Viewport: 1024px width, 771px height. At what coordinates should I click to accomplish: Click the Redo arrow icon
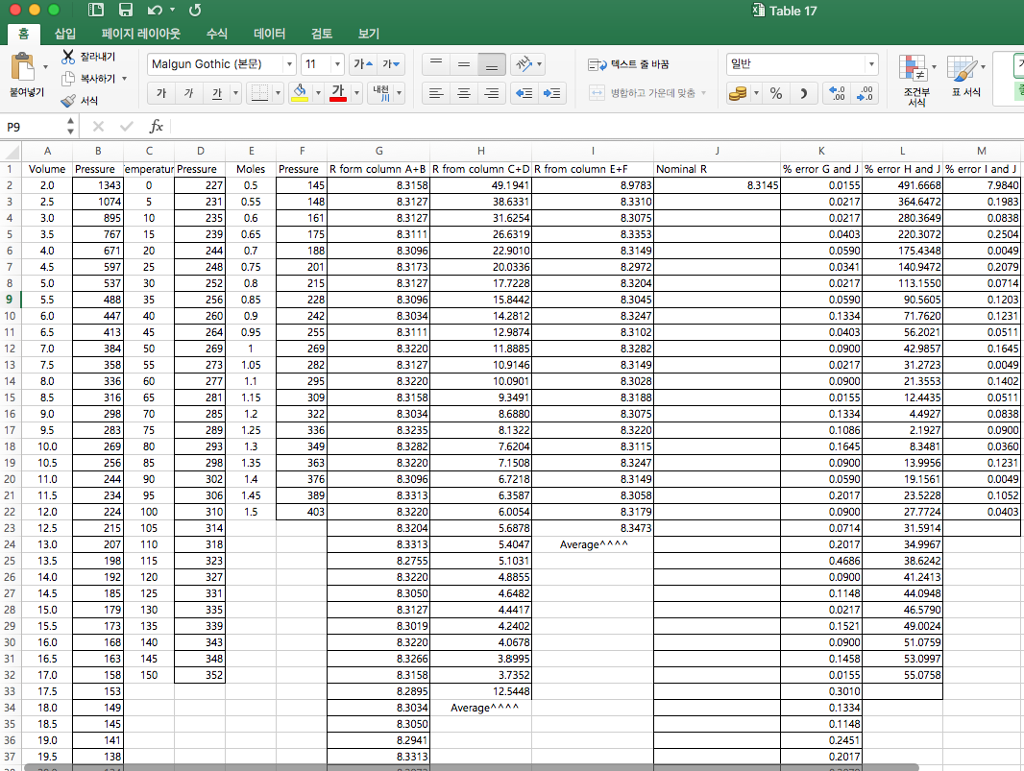195,10
